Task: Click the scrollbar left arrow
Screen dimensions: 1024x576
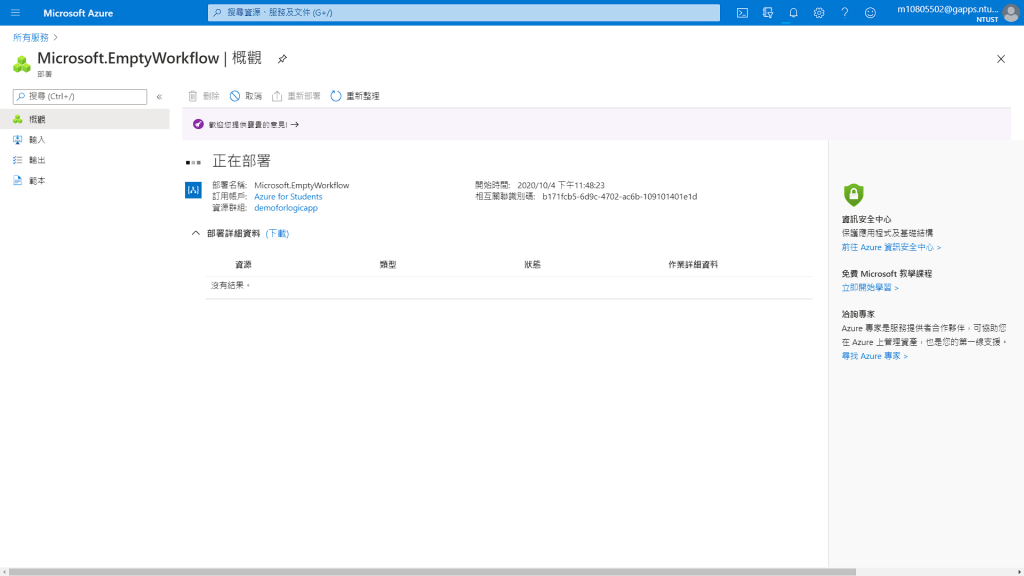Action: pyautogui.click(x=4, y=572)
